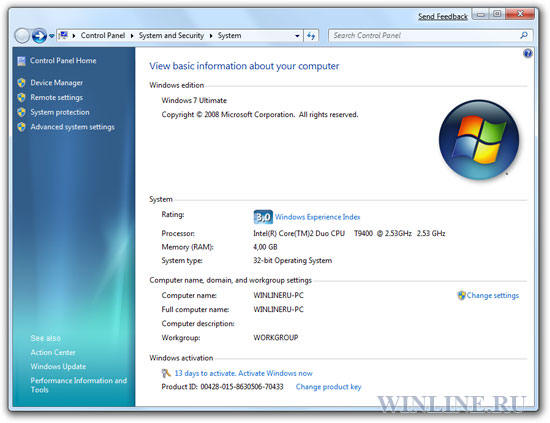Image resolution: width=550 pixels, height=423 pixels.
Task: Click the Forward navigation arrow button
Action: coord(39,36)
